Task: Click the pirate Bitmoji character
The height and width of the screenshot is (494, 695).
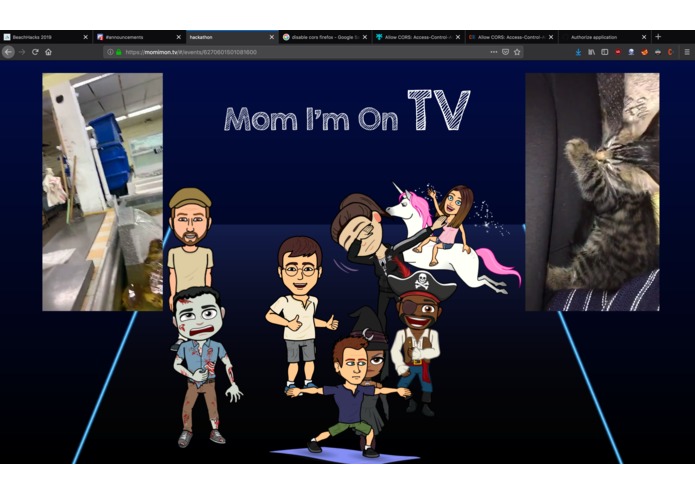Action: (x=419, y=341)
